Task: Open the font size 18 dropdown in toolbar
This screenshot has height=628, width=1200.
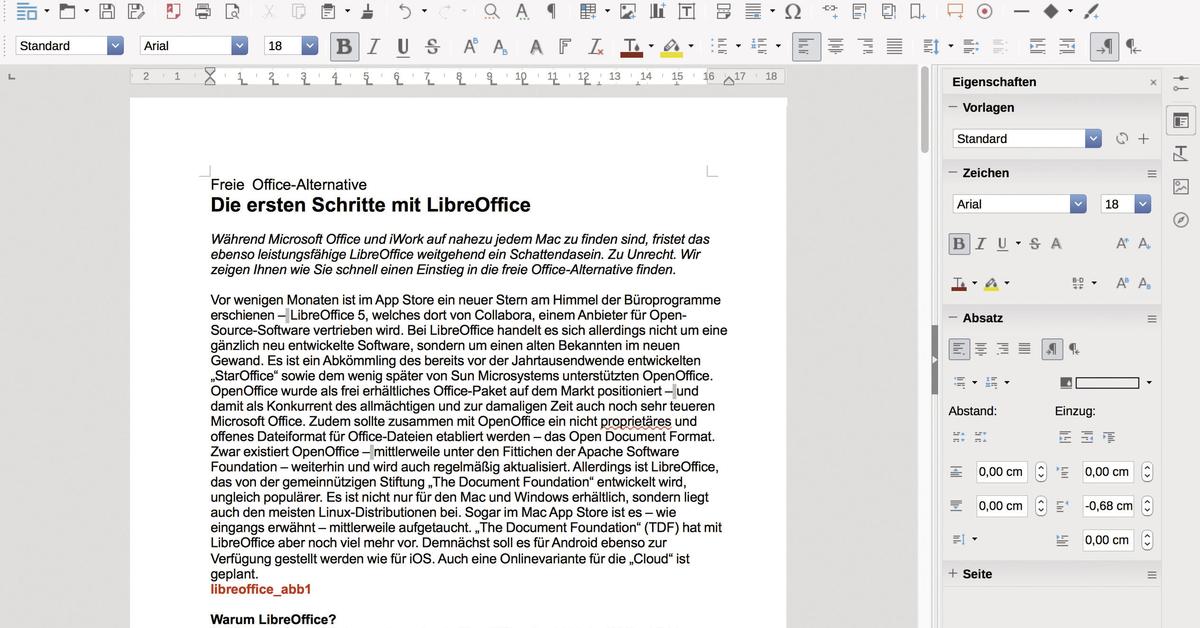Action: tap(310, 46)
